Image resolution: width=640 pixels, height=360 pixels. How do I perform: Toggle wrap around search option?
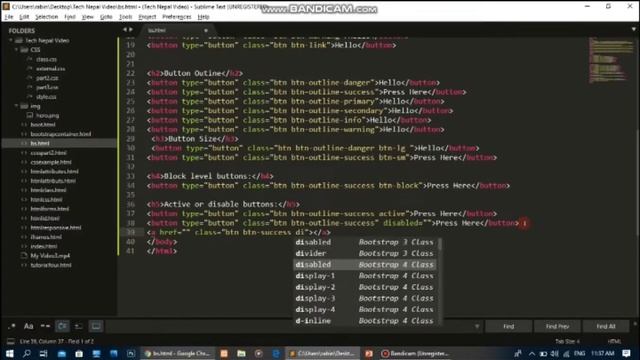(62, 326)
